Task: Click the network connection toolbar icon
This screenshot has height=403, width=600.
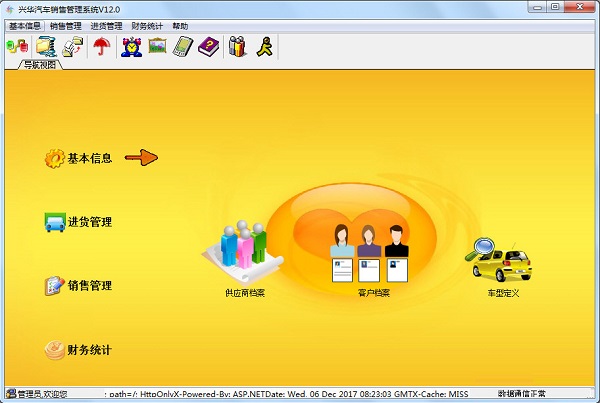Action: pos(17,47)
